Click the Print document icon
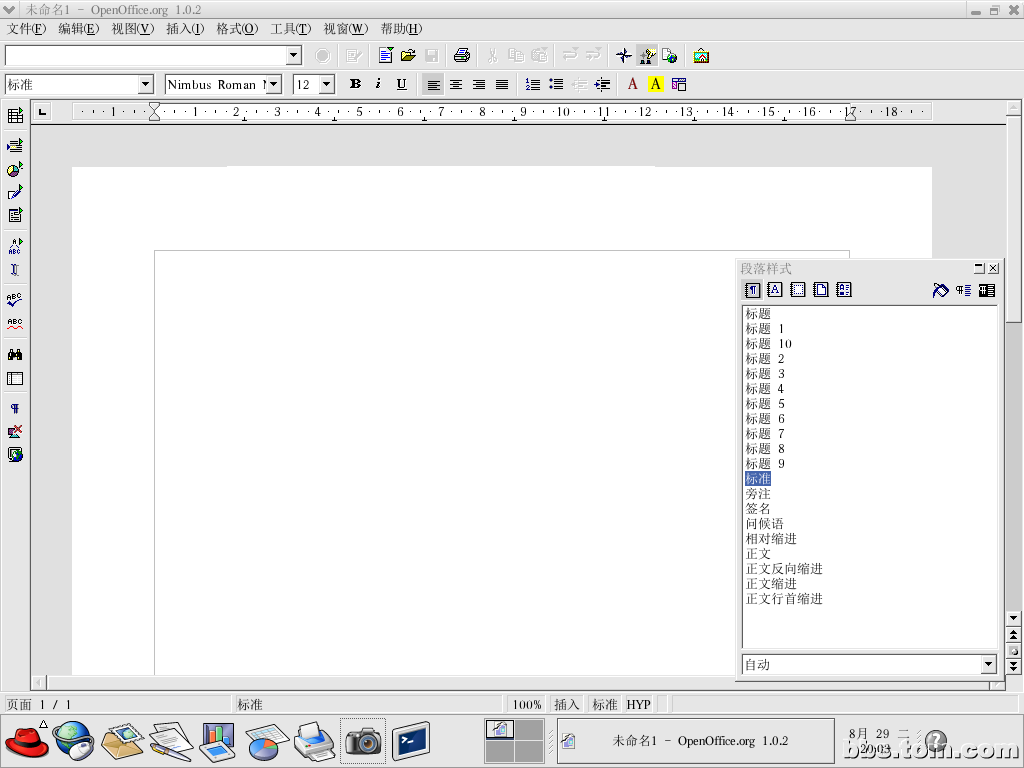The image size is (1024, 768). (461, 56)
